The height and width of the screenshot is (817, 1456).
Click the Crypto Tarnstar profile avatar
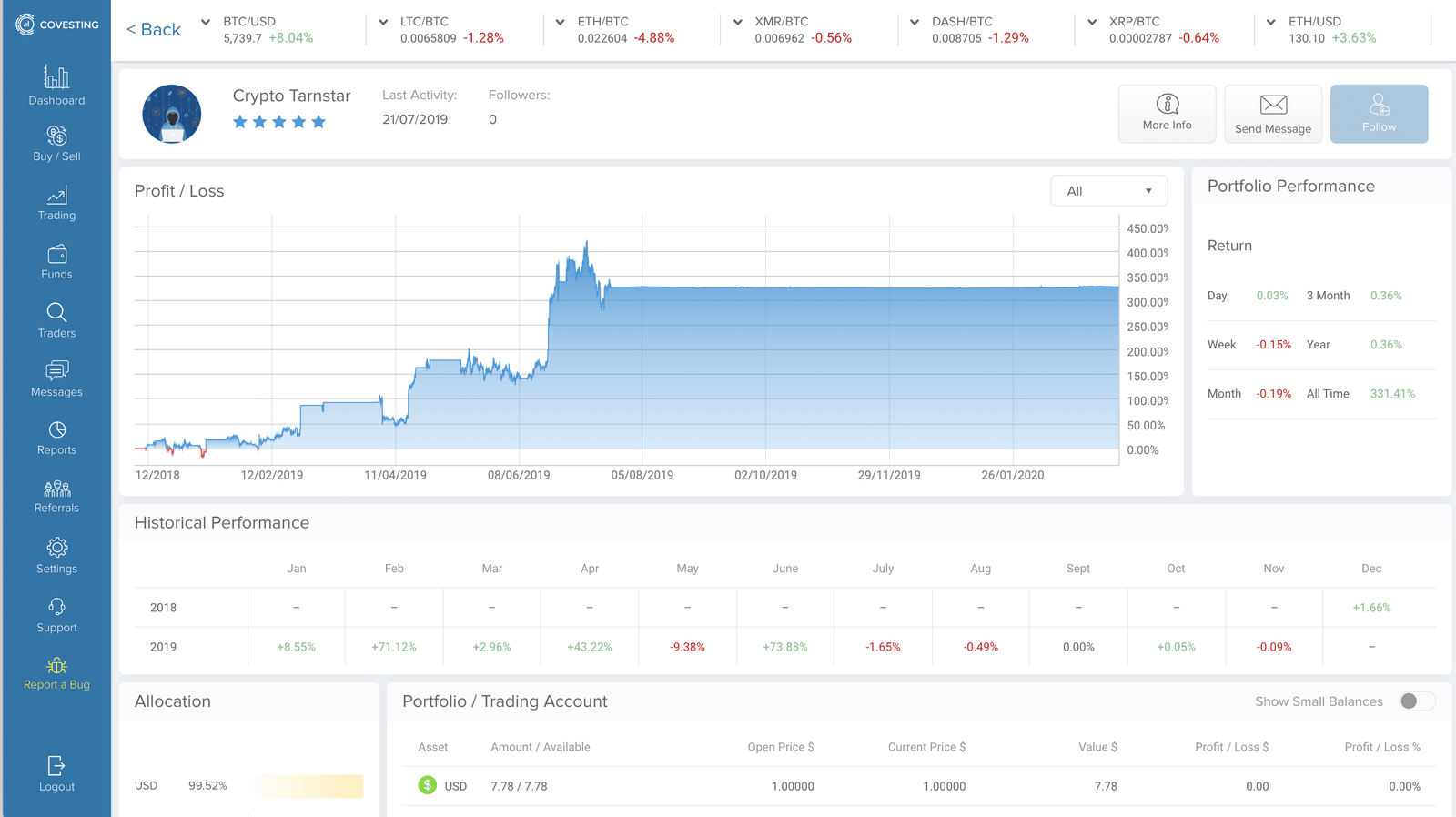(172, 114)
